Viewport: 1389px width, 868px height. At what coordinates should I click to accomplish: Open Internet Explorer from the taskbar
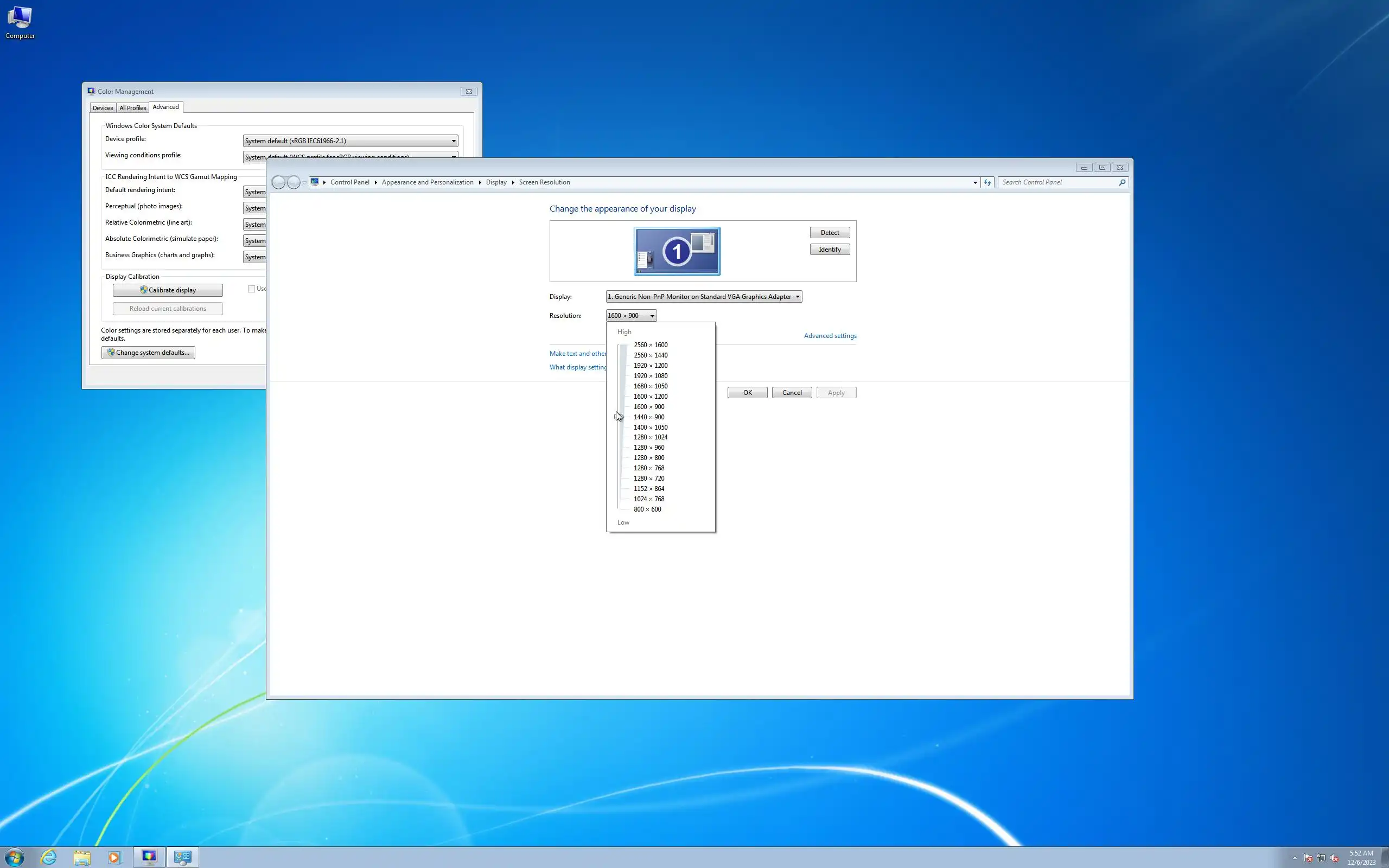(49, 857)
